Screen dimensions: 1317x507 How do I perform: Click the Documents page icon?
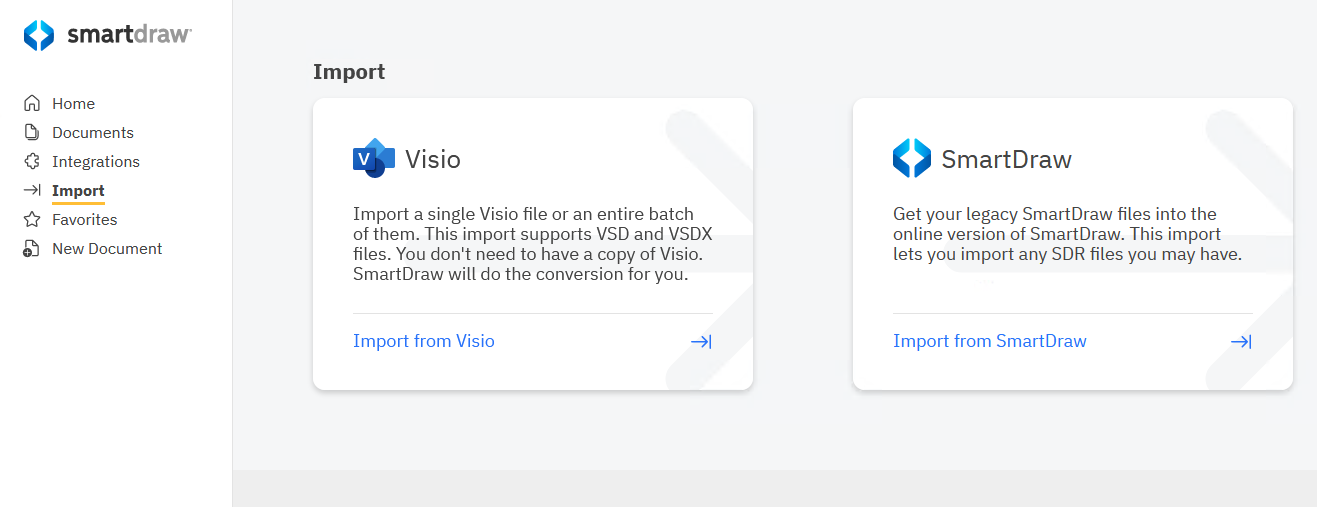coord(32,133)
